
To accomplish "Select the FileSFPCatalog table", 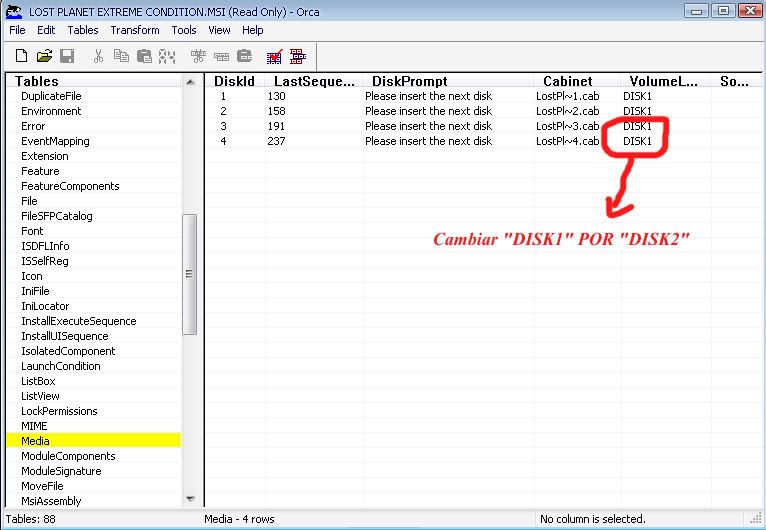I will pyautogui.click(x=57, y=216).
